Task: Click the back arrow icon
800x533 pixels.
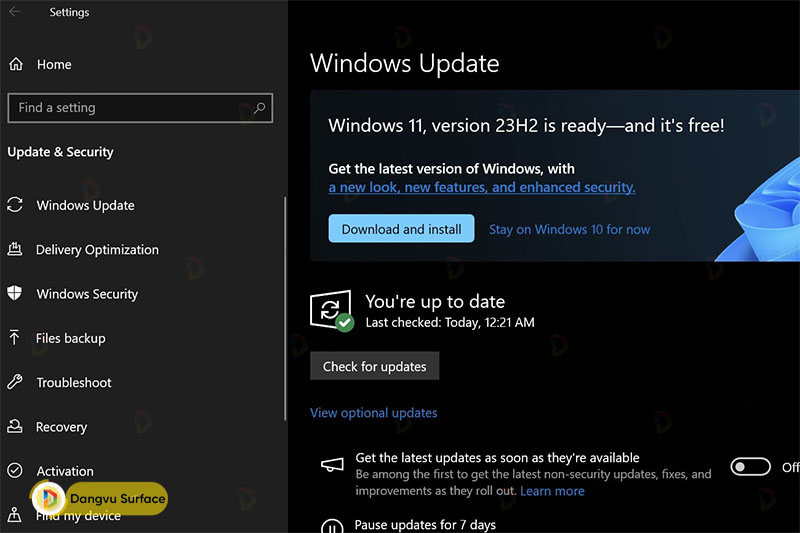Action: 15,11
